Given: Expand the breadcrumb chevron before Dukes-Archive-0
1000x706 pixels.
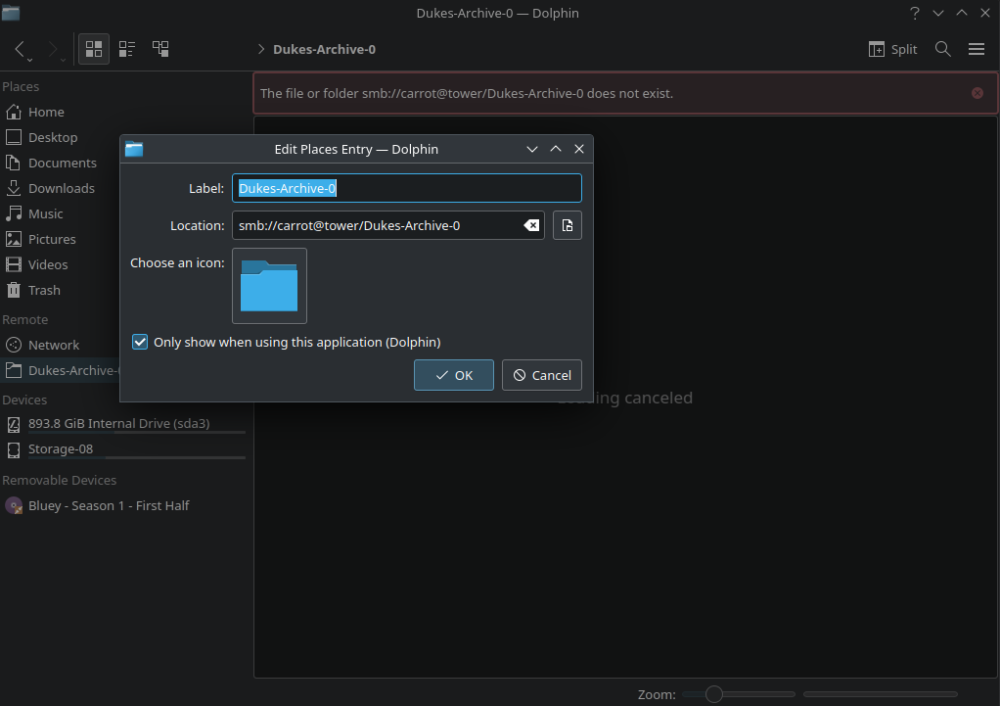Looking at the screenshot, I should [x=261, y=49].
